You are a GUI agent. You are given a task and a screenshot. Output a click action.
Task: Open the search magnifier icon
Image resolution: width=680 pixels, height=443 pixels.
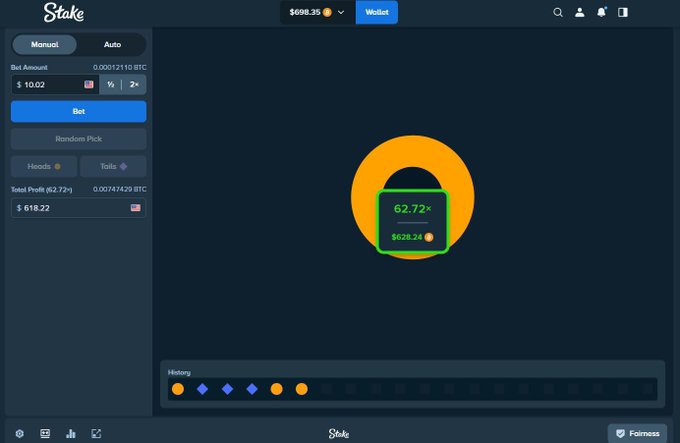(558, 13)
